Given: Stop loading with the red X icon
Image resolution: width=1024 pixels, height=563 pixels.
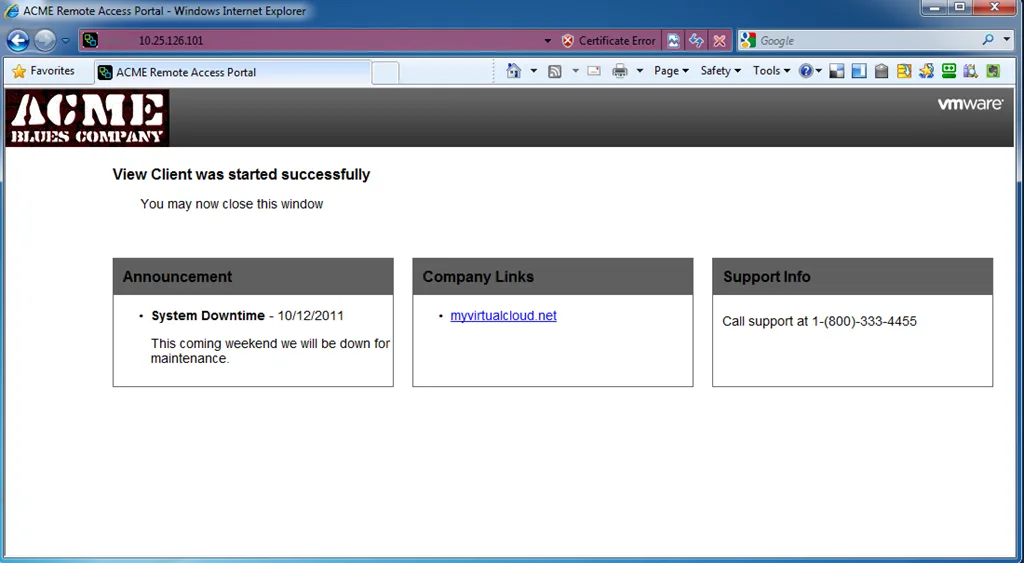Looking at the screenshot, I should pos(719,40).
